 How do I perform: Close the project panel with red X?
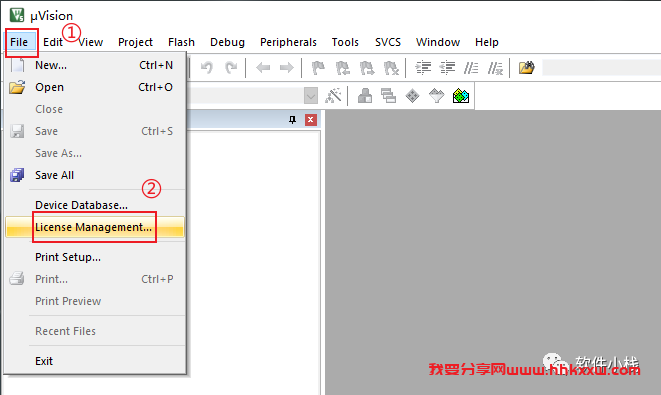(311, 120)
